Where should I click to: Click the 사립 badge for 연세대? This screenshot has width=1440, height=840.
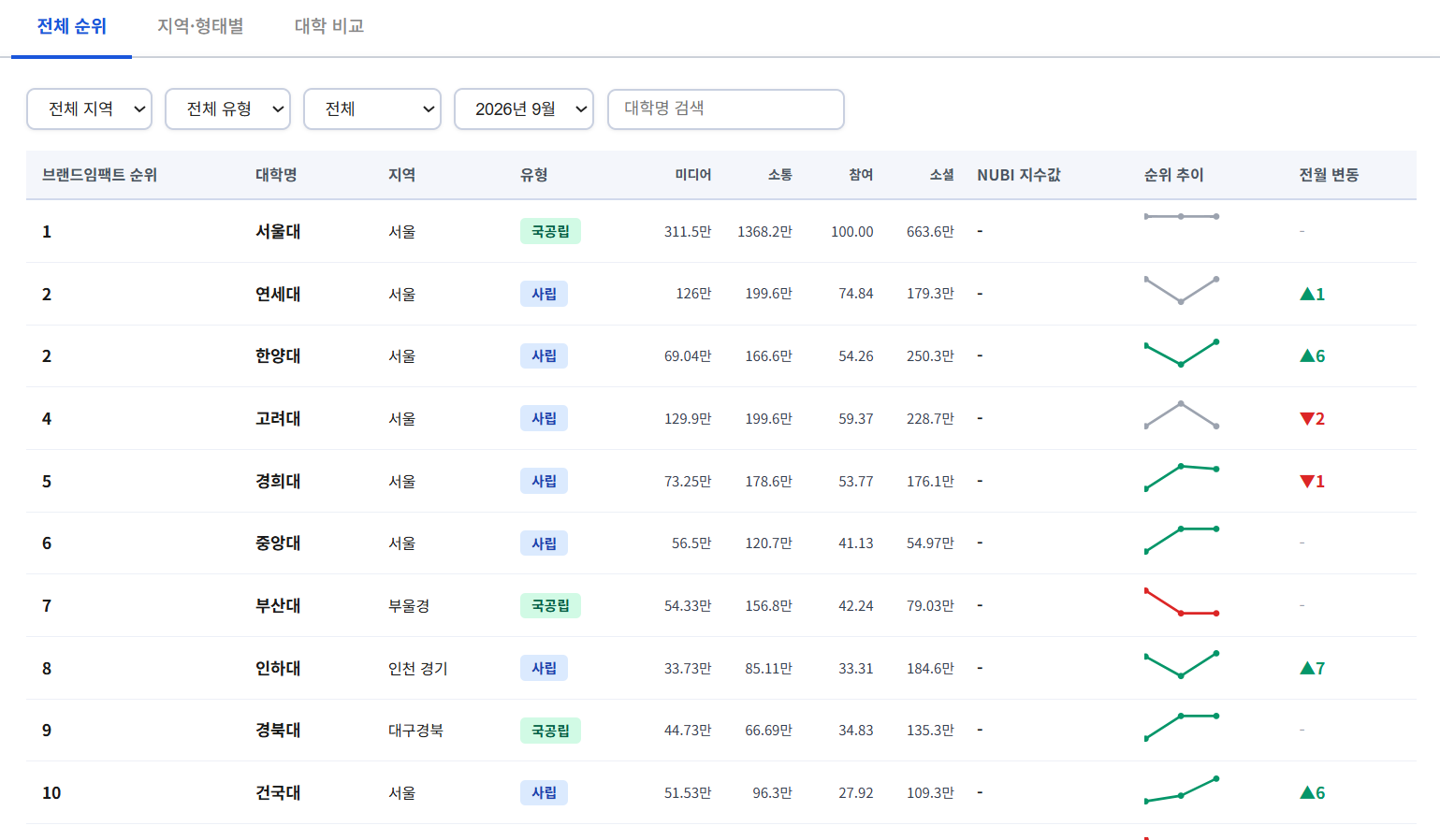pos(544,294)
